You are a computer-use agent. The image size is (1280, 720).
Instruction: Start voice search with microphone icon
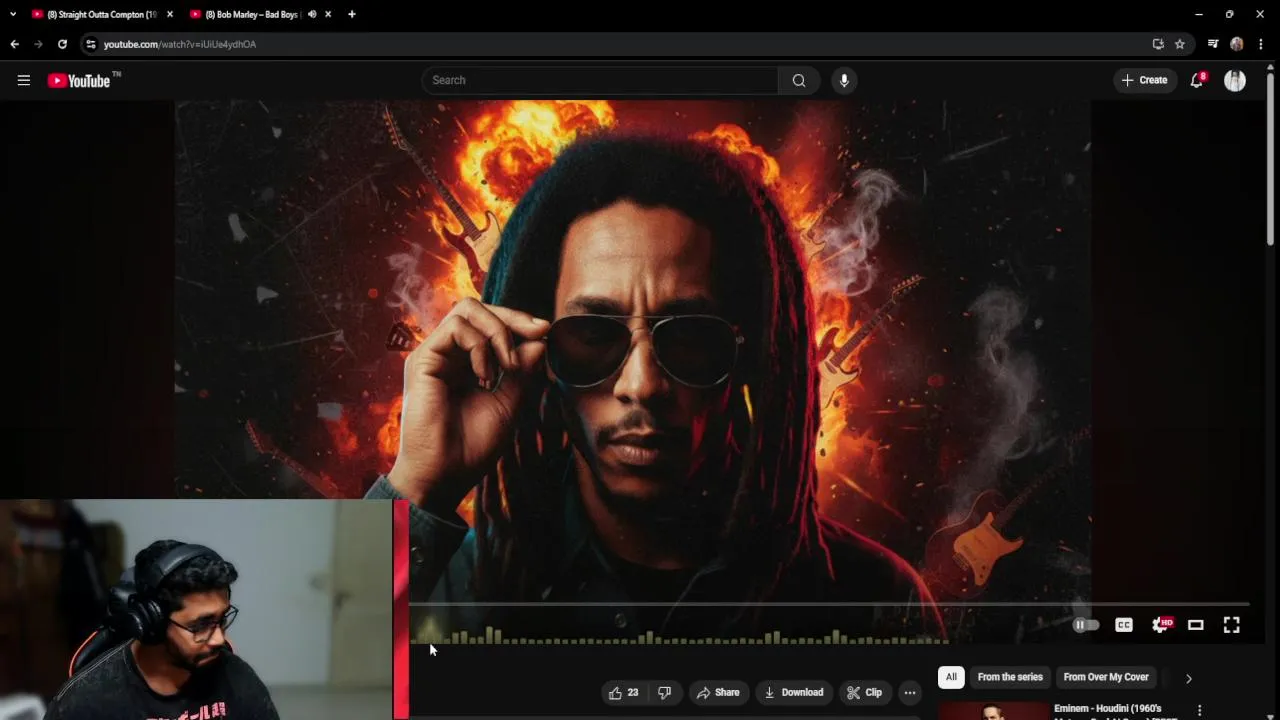[x=844, y=80]
